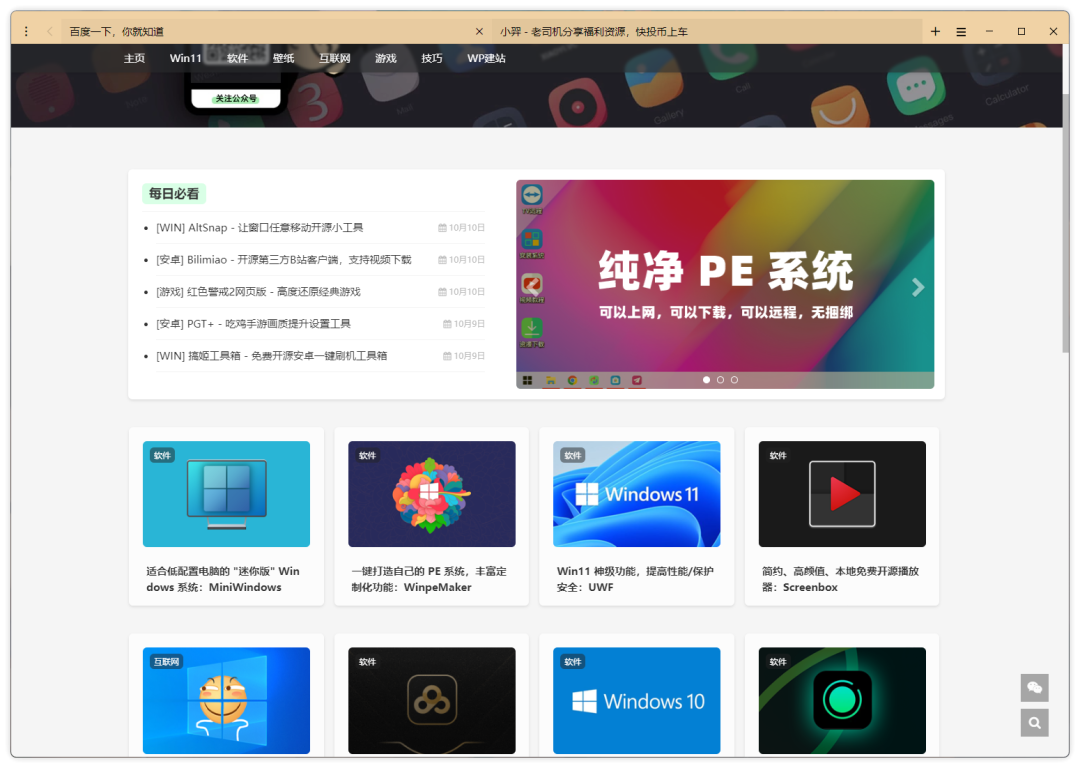Screen dimensions: 1080x768
Task: Go back with the browser arrow
Action: pos(50,31)
